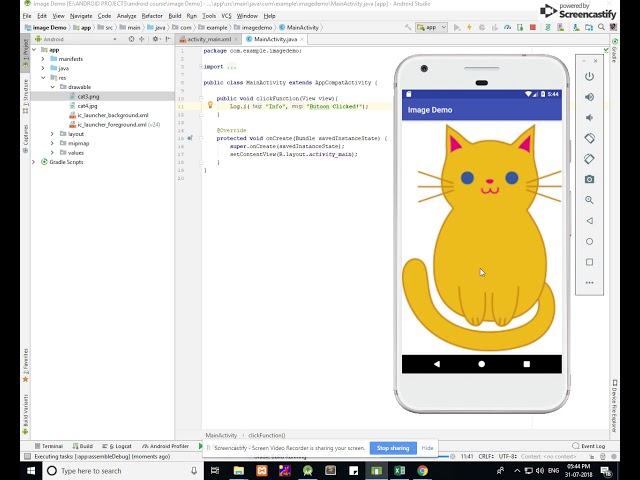
Task: Click the Search Everywhere magnifier icon
Action: coord(601,27)
